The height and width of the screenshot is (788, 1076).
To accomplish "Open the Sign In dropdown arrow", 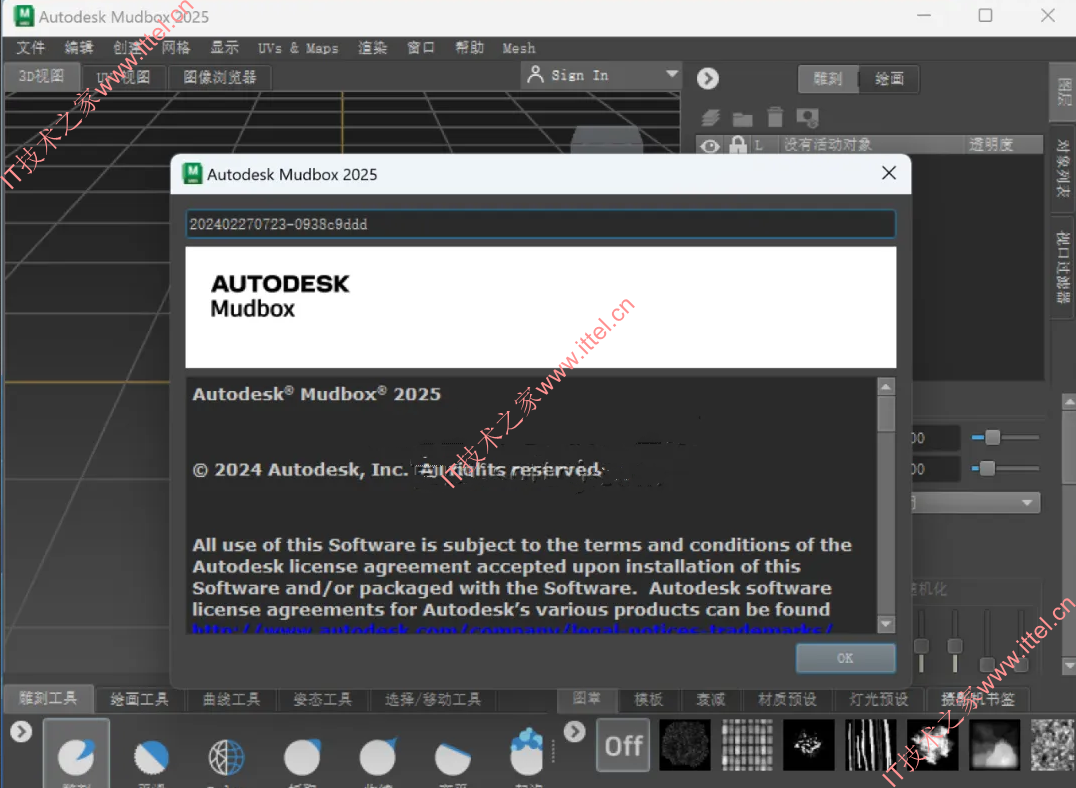I will pyautogui.click(x=671, y=74).
